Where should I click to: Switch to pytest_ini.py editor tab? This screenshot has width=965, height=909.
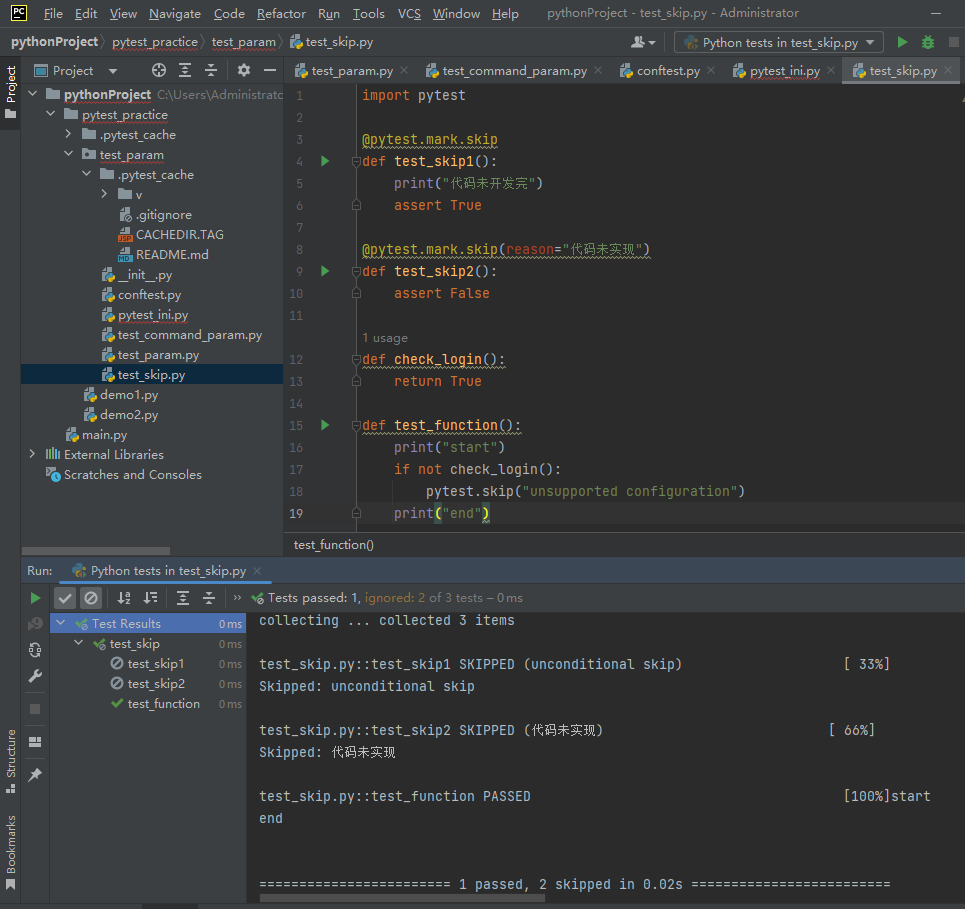[x=785, y=71]
